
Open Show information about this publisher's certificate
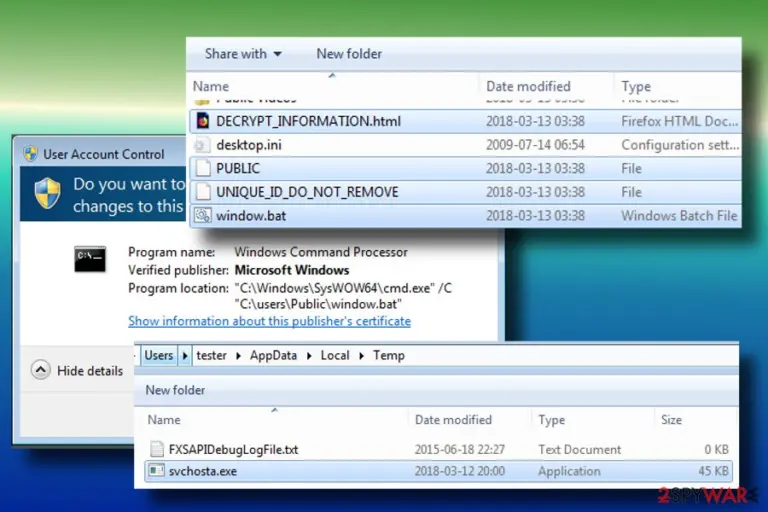[x=269, y=321]
